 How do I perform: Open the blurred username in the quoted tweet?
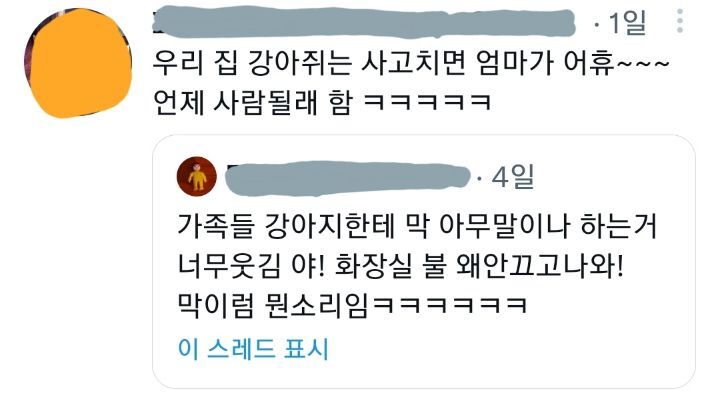coord(348,178)
